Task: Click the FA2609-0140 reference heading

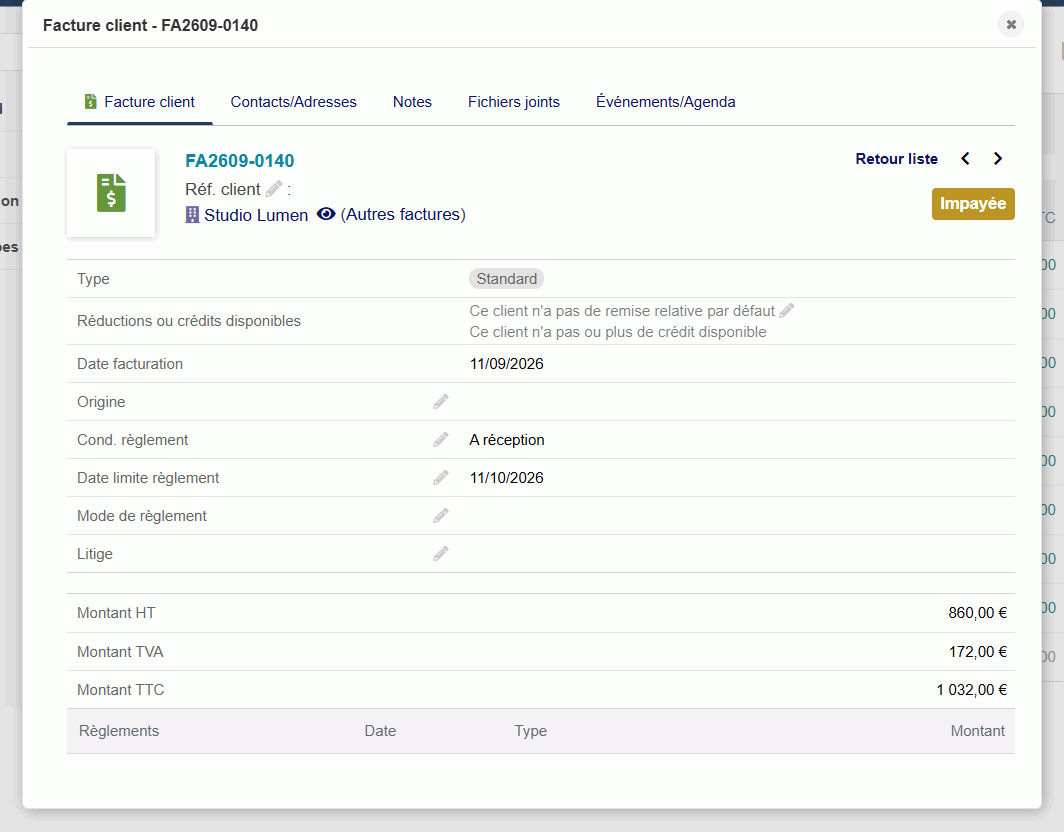Action: [x=240, y=161]
